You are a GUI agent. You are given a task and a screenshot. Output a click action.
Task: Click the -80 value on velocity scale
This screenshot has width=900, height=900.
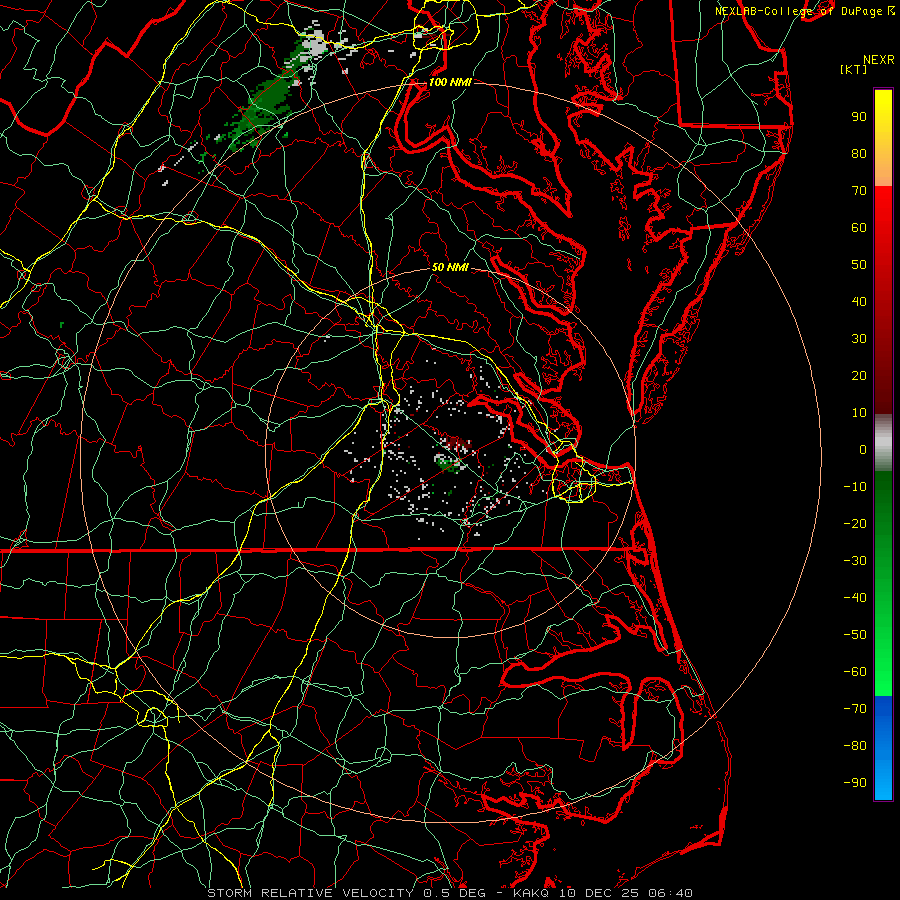[855, 746]
